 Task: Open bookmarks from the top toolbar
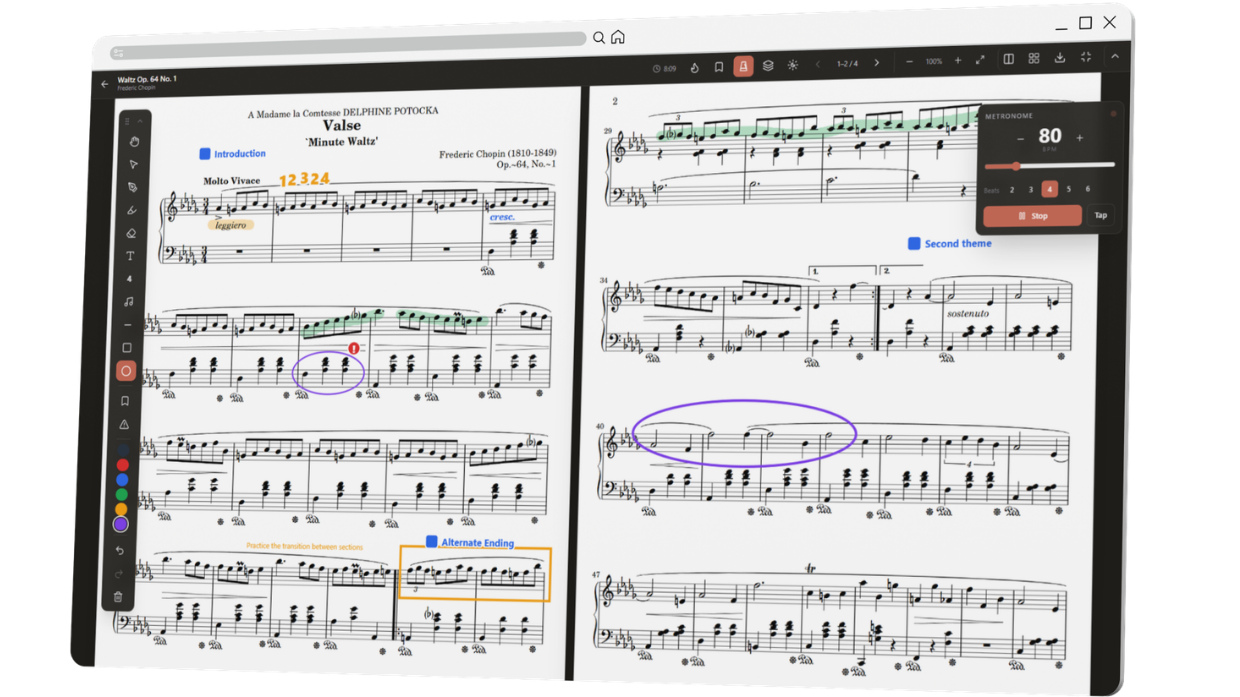pos(719,67)
